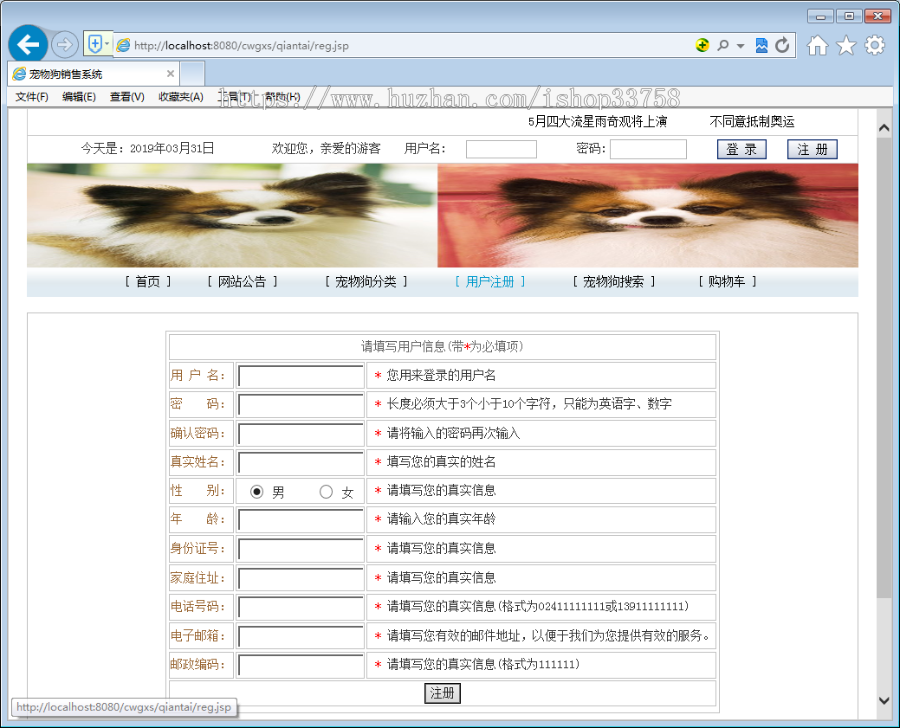Click the vertical scrollbar thumb

pyautogui.click(x=884, y=367)
